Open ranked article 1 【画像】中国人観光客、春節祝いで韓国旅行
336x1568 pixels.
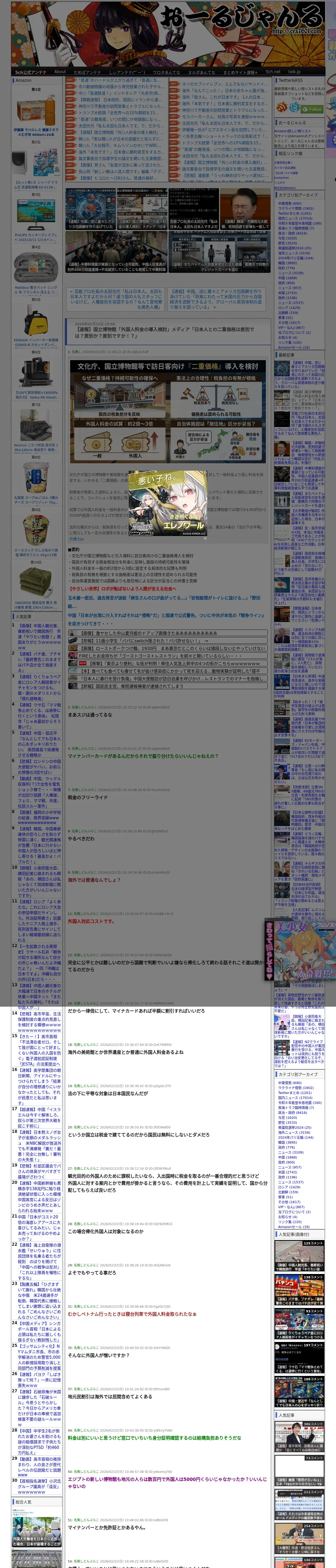coord(38,637)
